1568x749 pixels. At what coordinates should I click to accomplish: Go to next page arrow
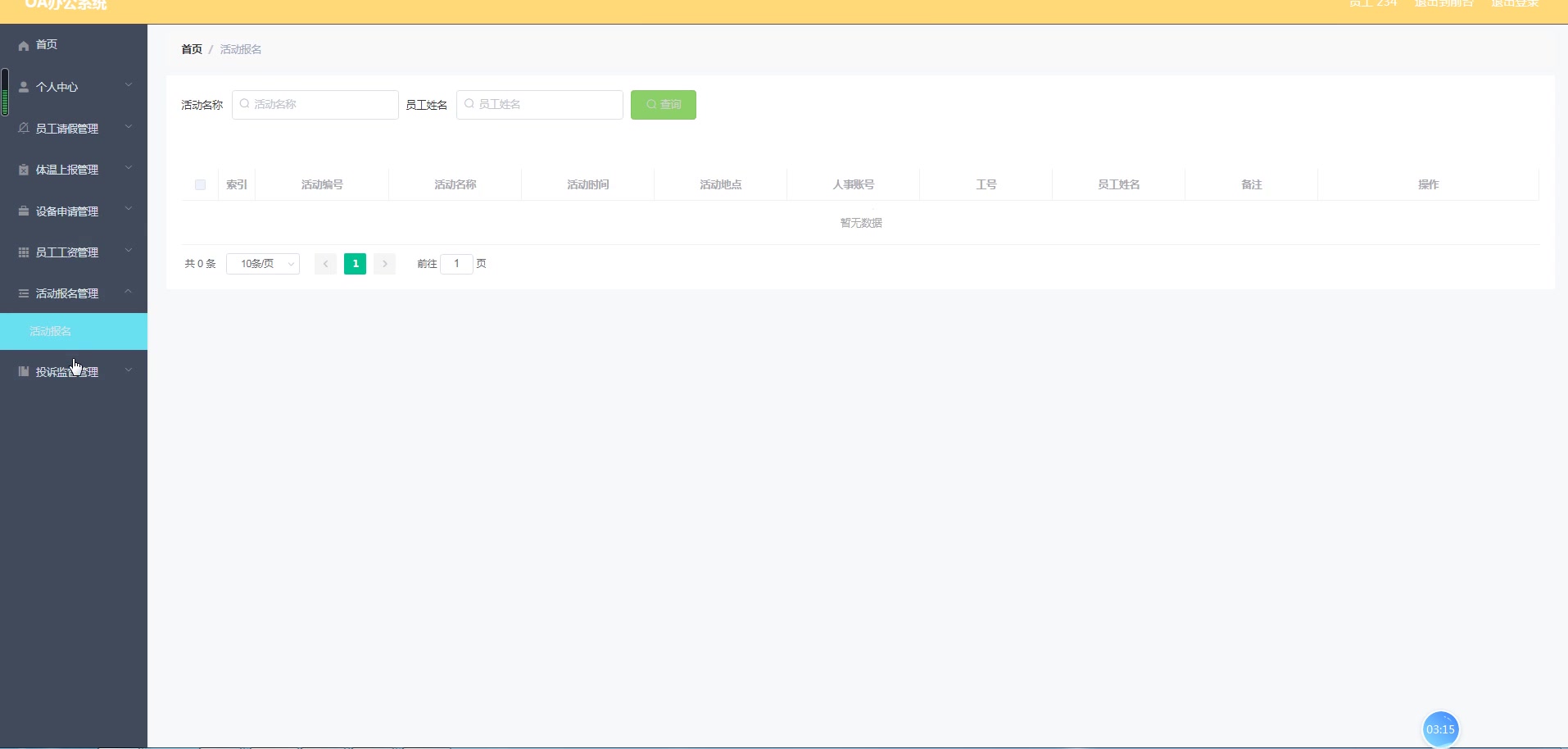(384, 264)
